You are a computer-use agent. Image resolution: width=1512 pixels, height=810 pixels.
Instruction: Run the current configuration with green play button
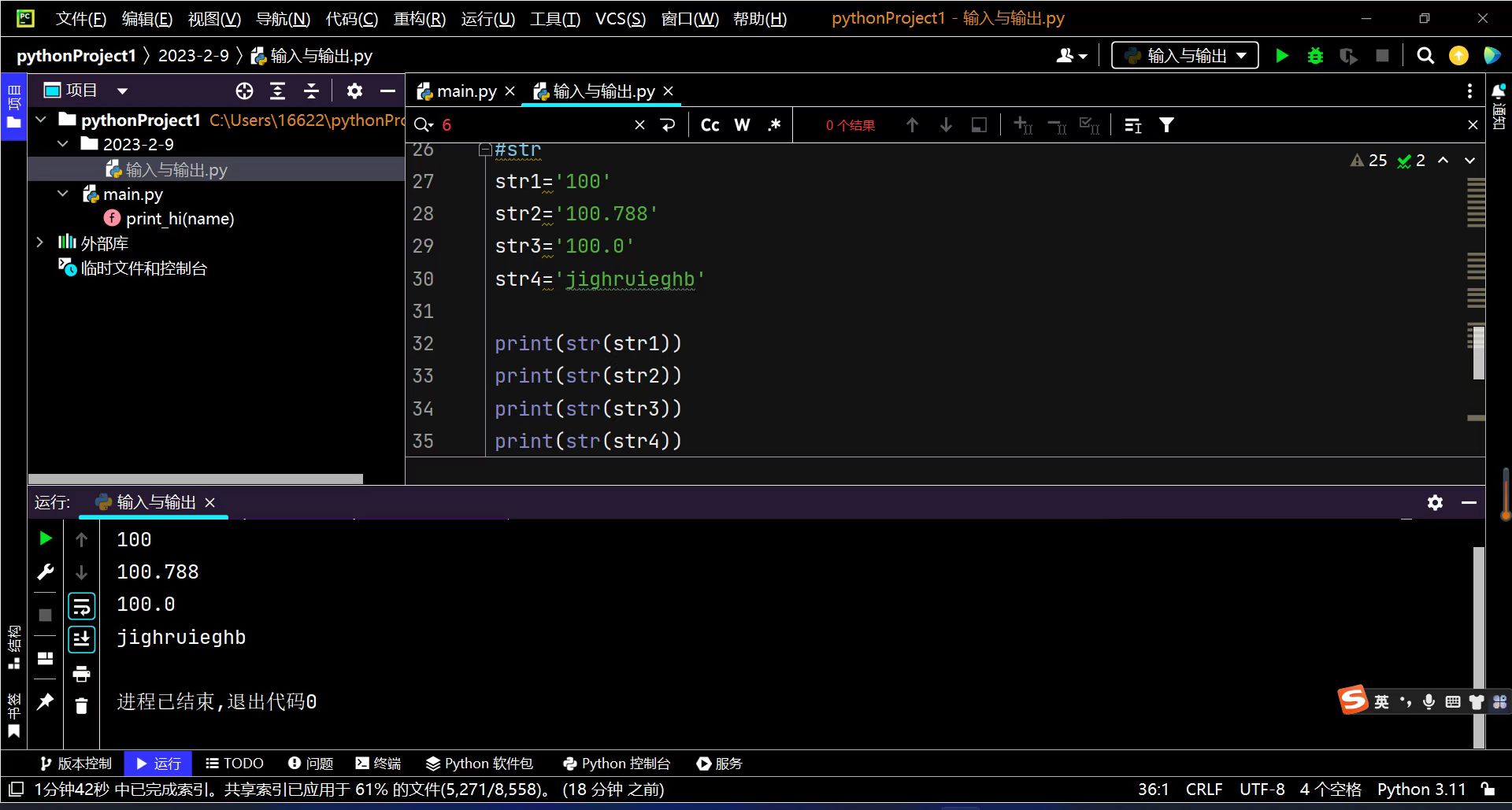coord(1282,56)
